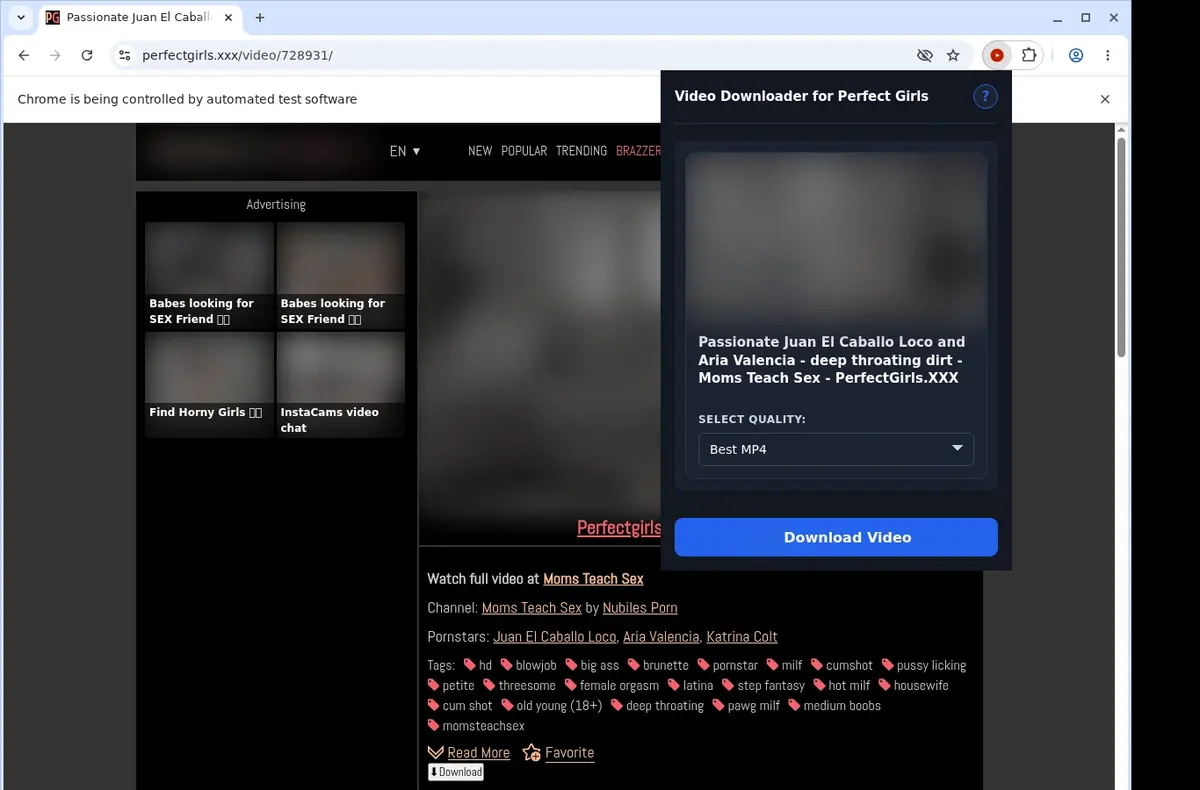This screenshot has width=1200, height=790.
Task: Click the Moms Teach Sex channel link
Action: (x=531, y=608)
